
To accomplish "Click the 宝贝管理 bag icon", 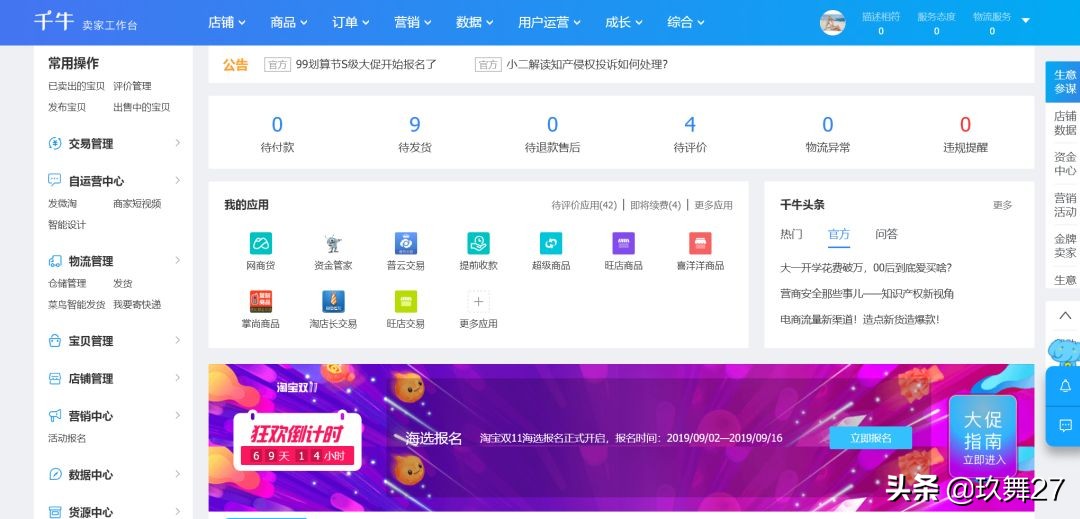I will [x=54, y=341].
